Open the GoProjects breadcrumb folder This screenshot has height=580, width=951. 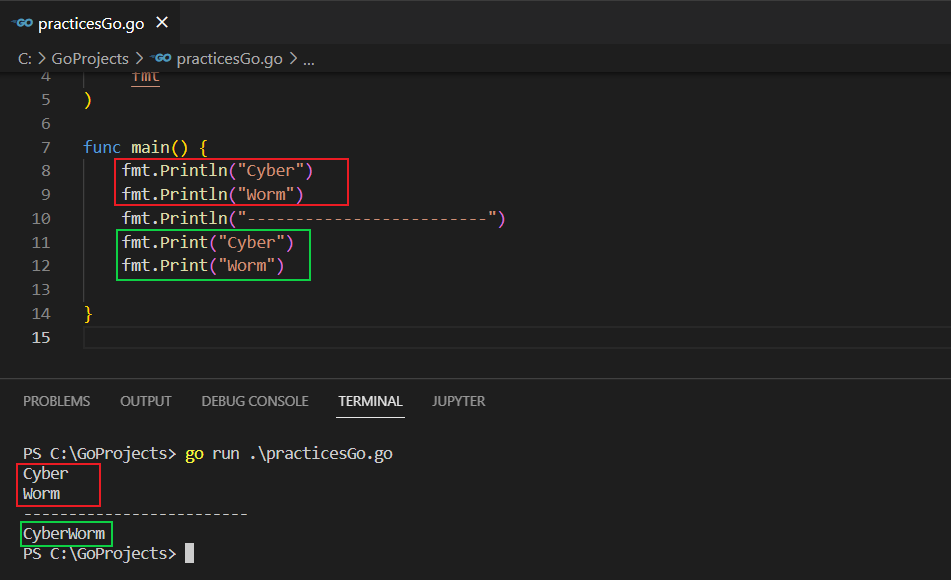[x=89, y=59]
